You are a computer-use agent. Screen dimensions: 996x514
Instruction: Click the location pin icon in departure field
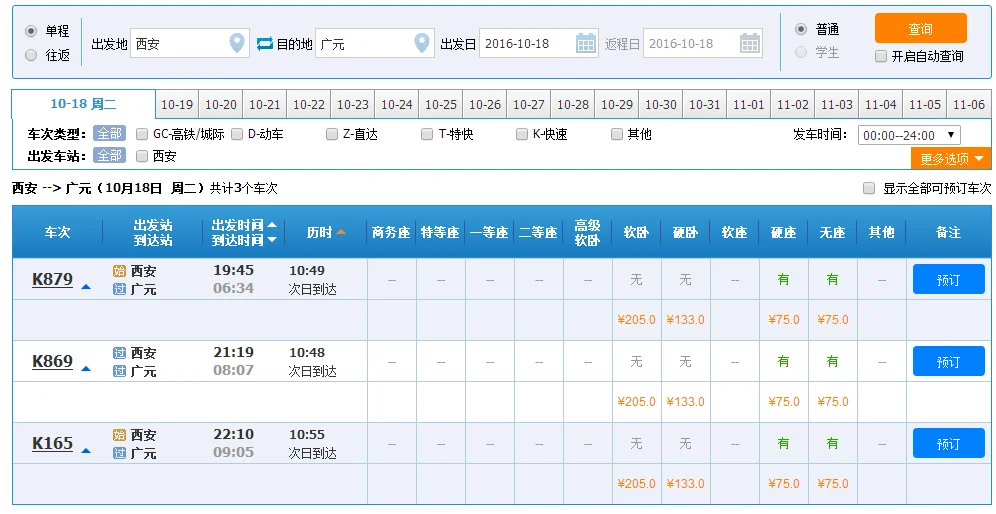coord(237,43)
